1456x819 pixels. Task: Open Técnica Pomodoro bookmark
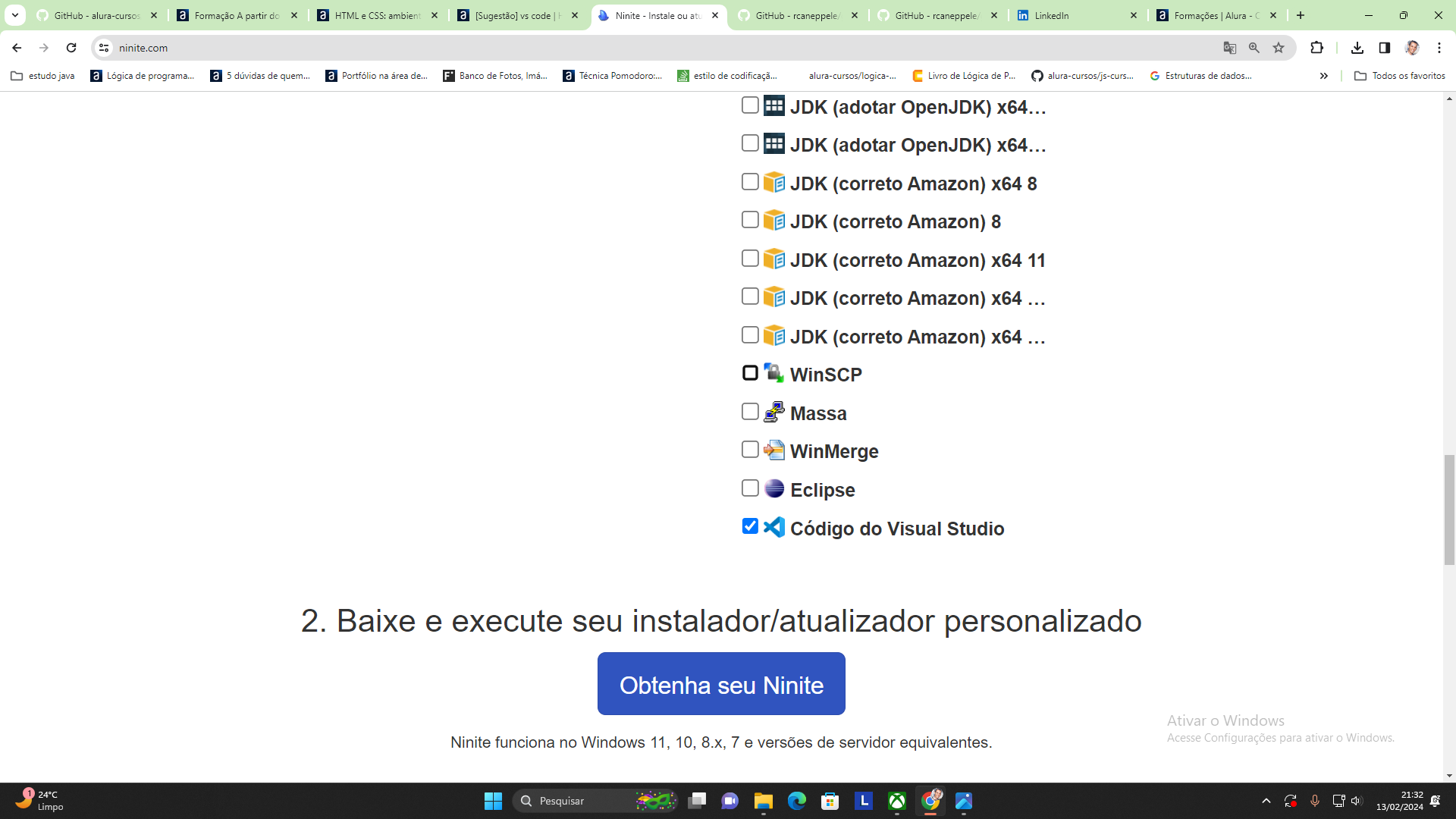tap(613, 76)
